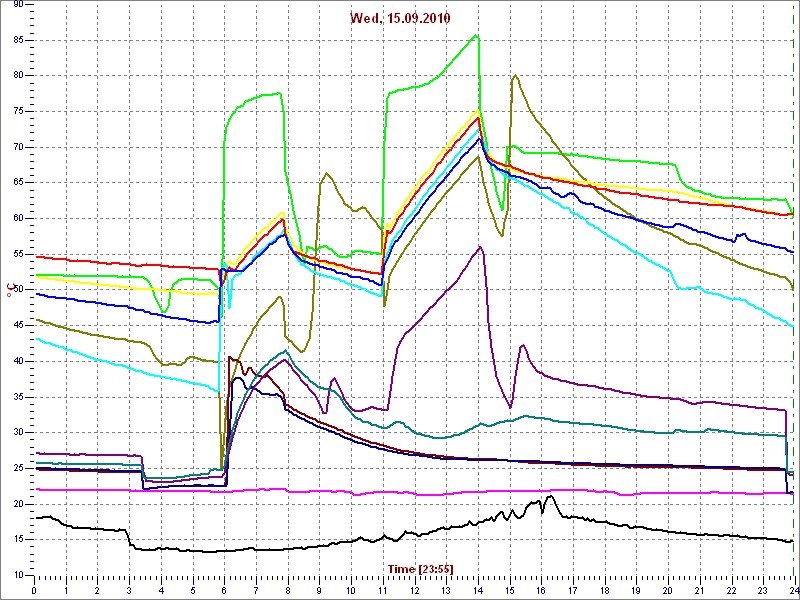The width and height of the screenshot is (800, 600).
Task: Click hour "11" on the time axis
Action: point(383,591)
